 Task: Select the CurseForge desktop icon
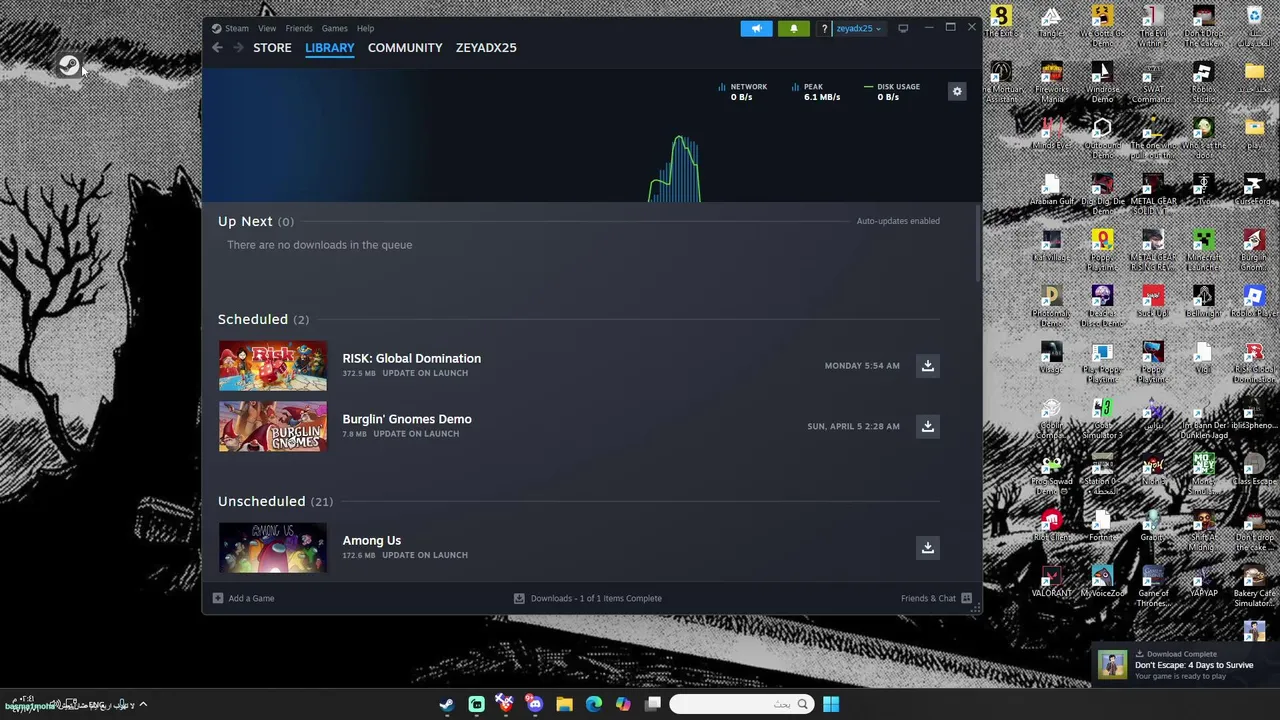click(x=1254, y=188)
